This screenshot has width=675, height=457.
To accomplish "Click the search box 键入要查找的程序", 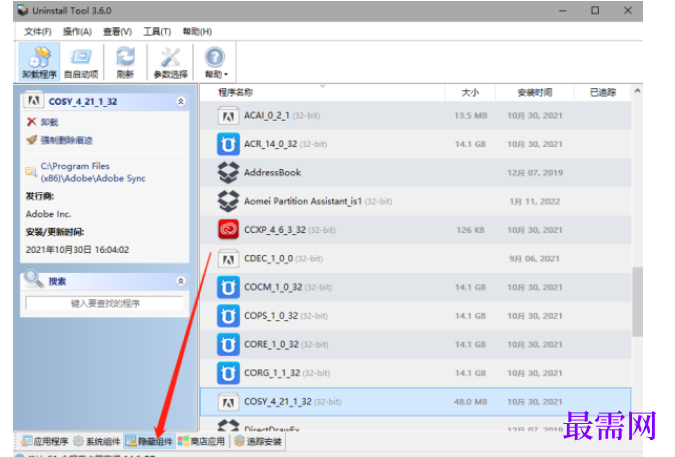I will (x=105, y=303).
